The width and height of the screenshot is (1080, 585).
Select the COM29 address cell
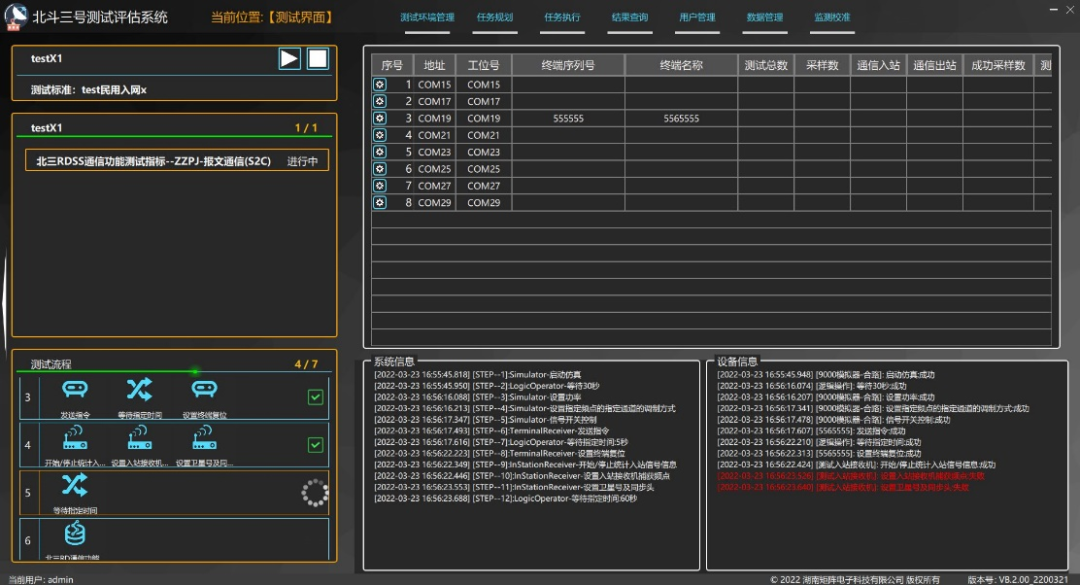click(434, 203)
